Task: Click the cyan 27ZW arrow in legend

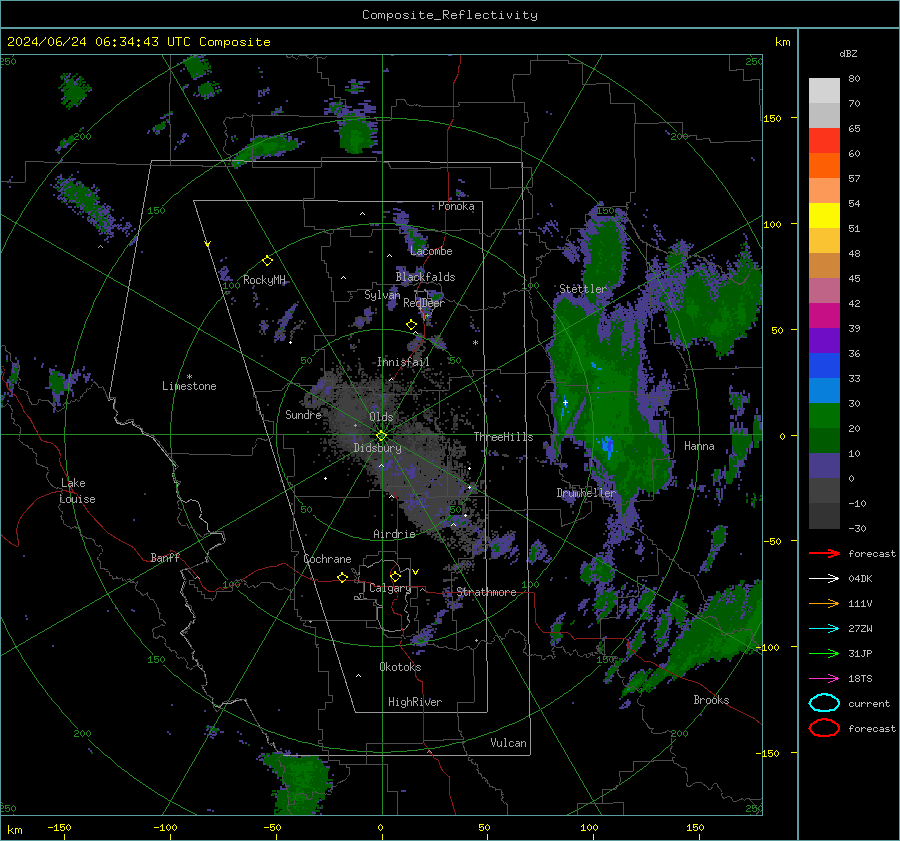Action: click(824, 629)
